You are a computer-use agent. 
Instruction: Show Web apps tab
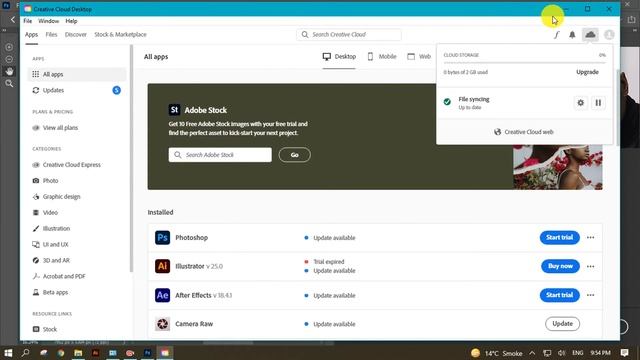pyautogui.click(x=419, y=57)
